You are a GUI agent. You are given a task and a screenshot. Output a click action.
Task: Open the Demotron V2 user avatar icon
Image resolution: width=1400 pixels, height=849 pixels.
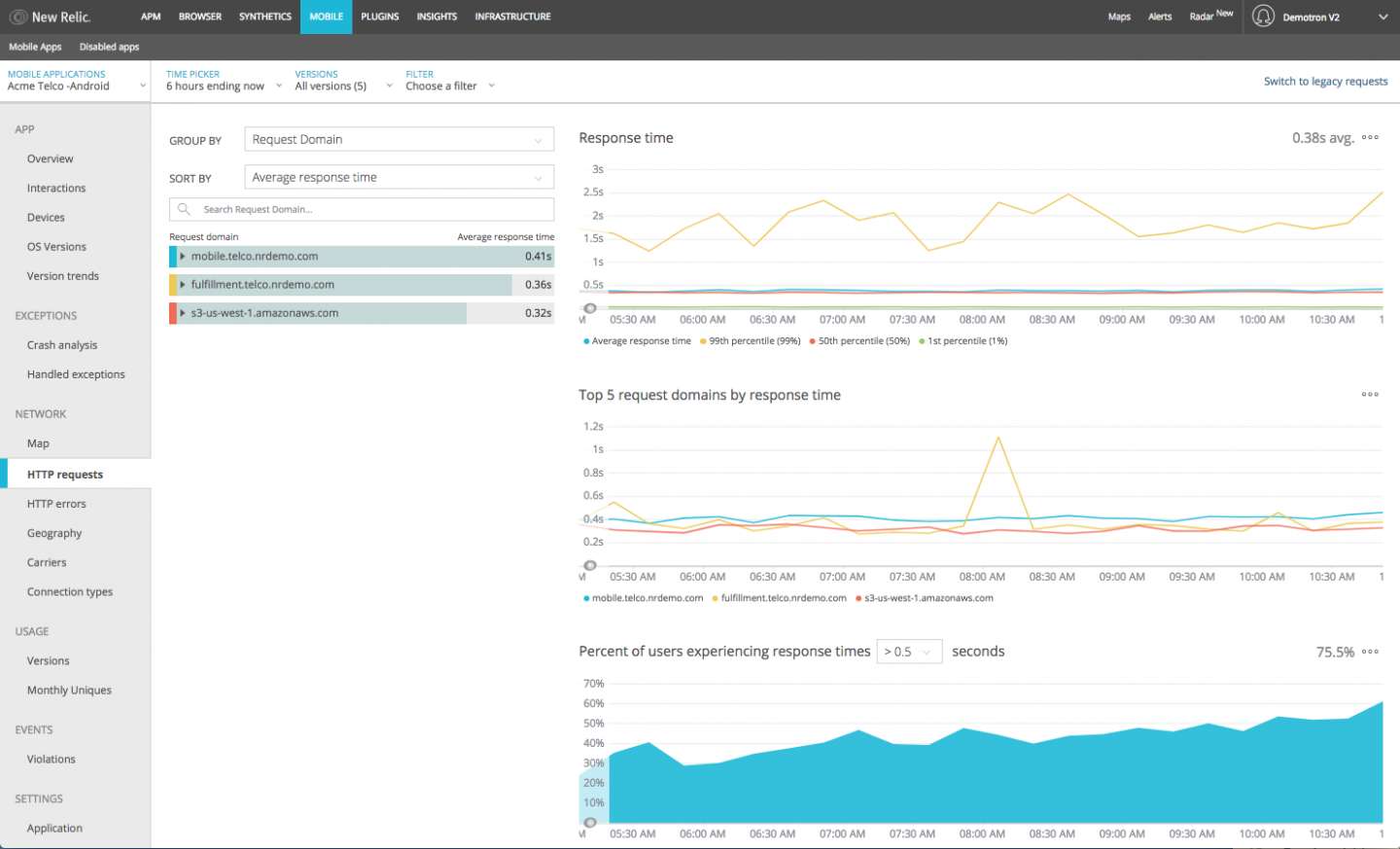coord(1263,17)
